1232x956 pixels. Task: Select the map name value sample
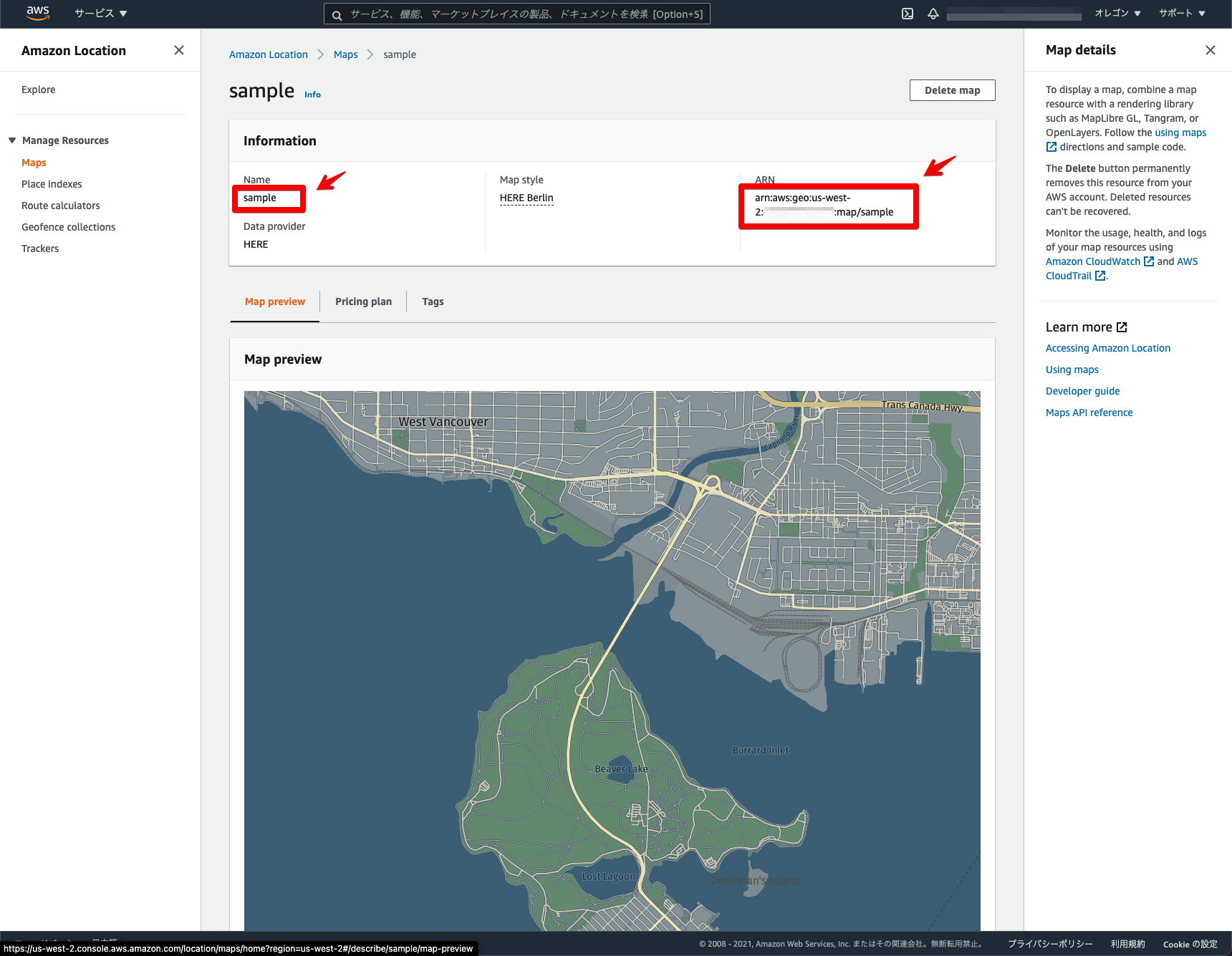point(260,198)
